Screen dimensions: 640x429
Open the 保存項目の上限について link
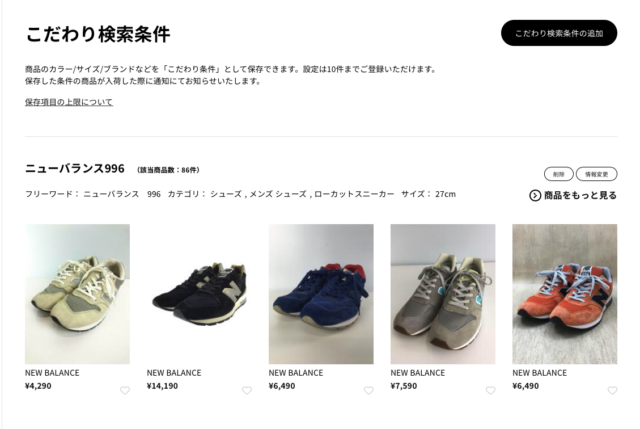pyautogui.click(x=69, y=102)
